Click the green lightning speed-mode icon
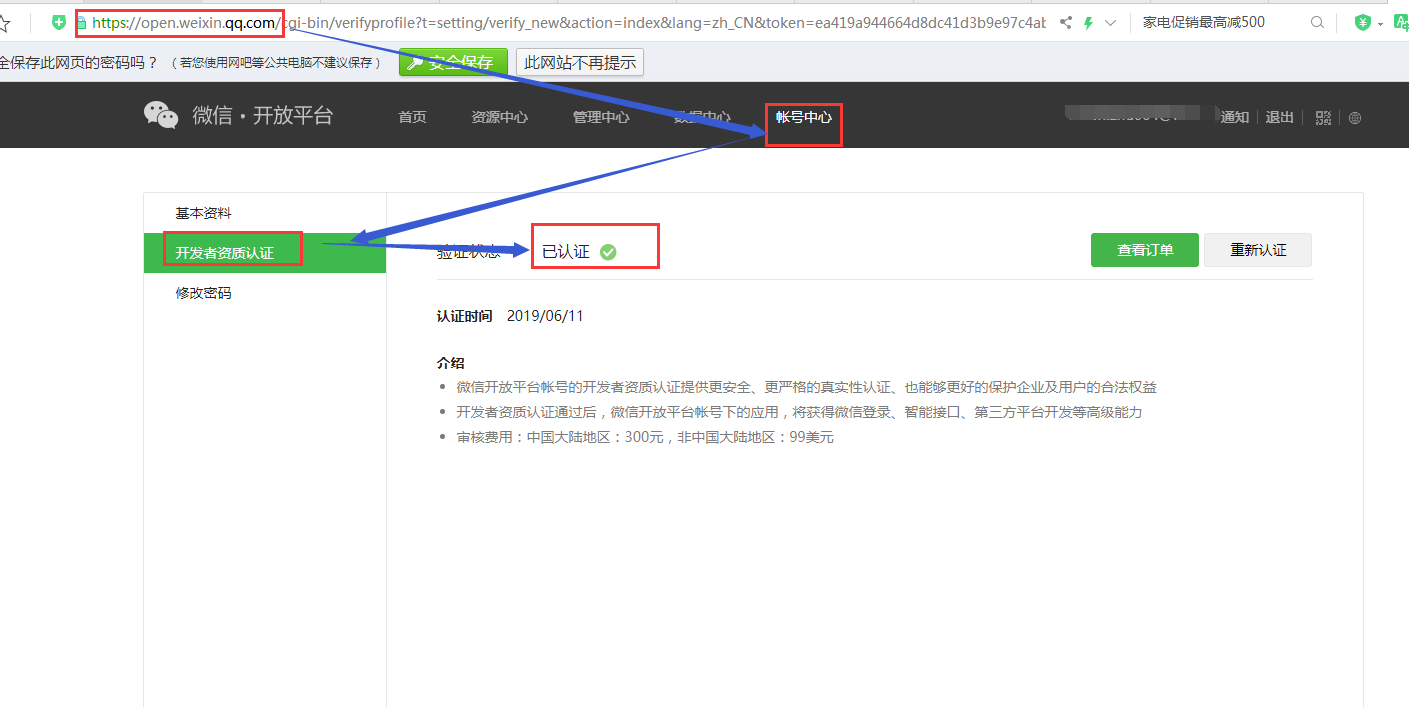 (1088, 22)
